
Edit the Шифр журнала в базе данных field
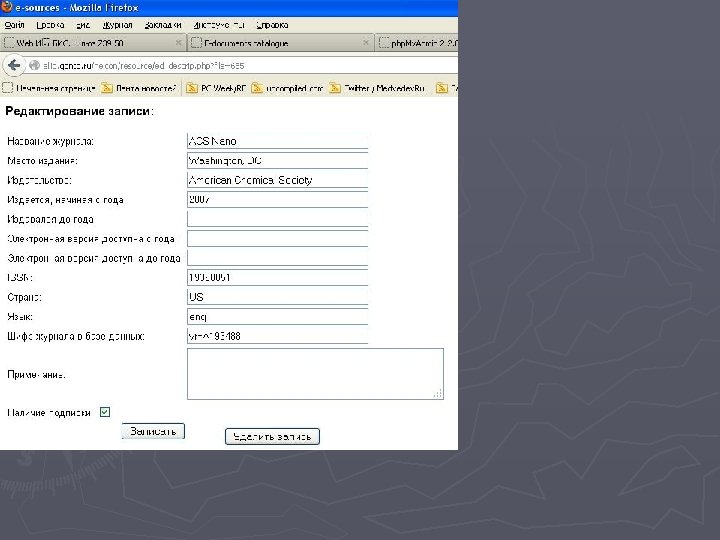[x=277, y=336]
